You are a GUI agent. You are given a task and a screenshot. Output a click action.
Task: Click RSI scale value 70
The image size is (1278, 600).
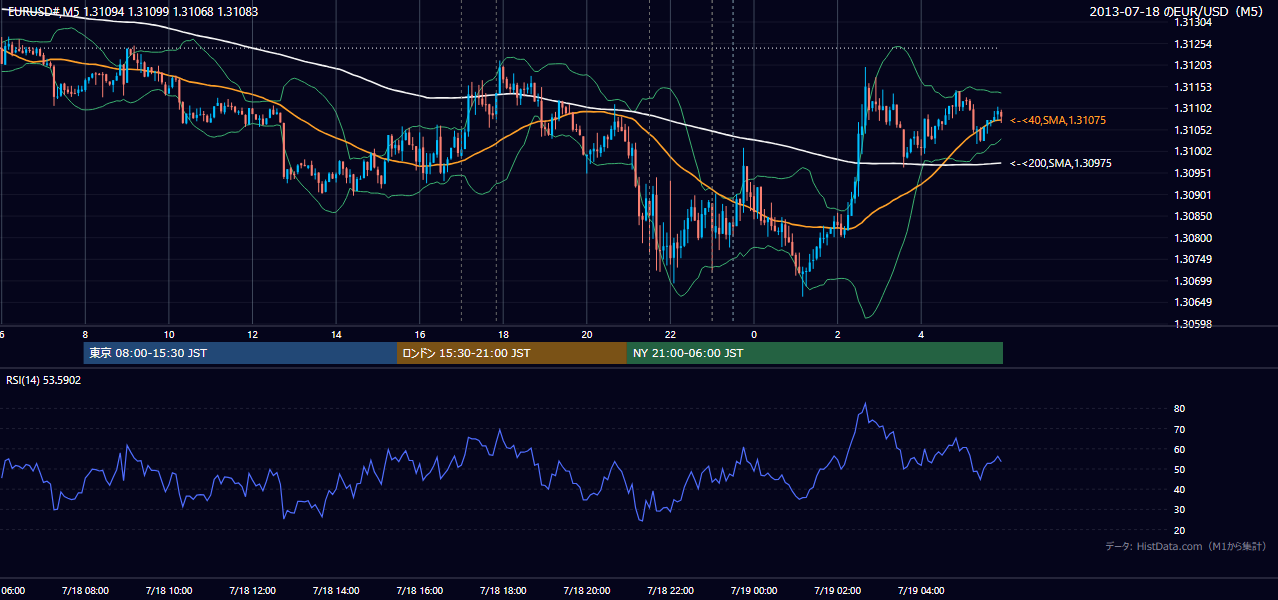pyautogui.click(x=1180, y=429)
